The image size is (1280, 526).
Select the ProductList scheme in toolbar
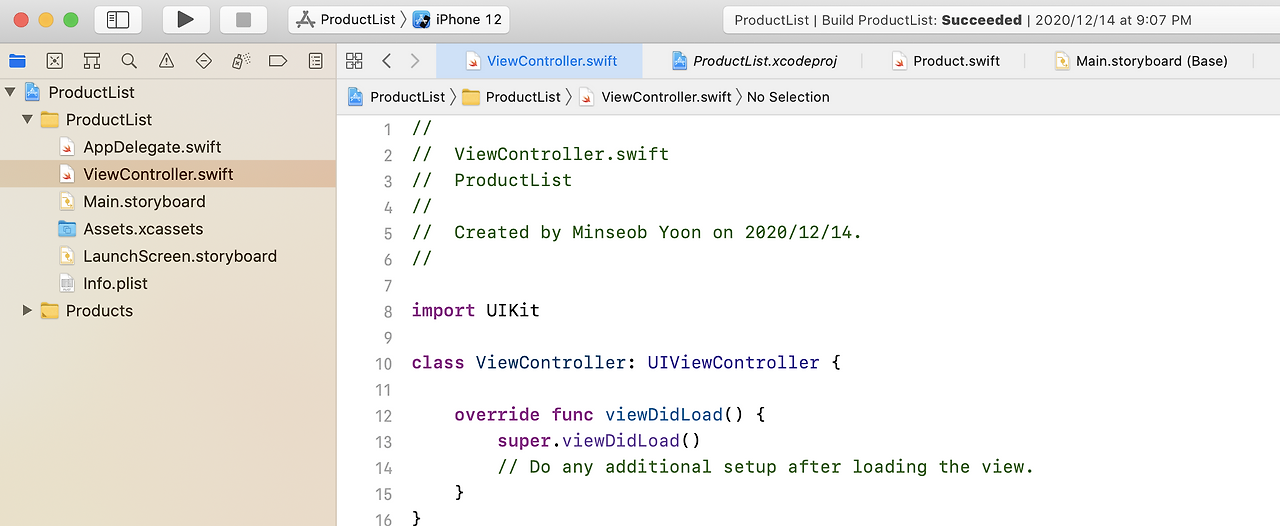click(347, 19)
